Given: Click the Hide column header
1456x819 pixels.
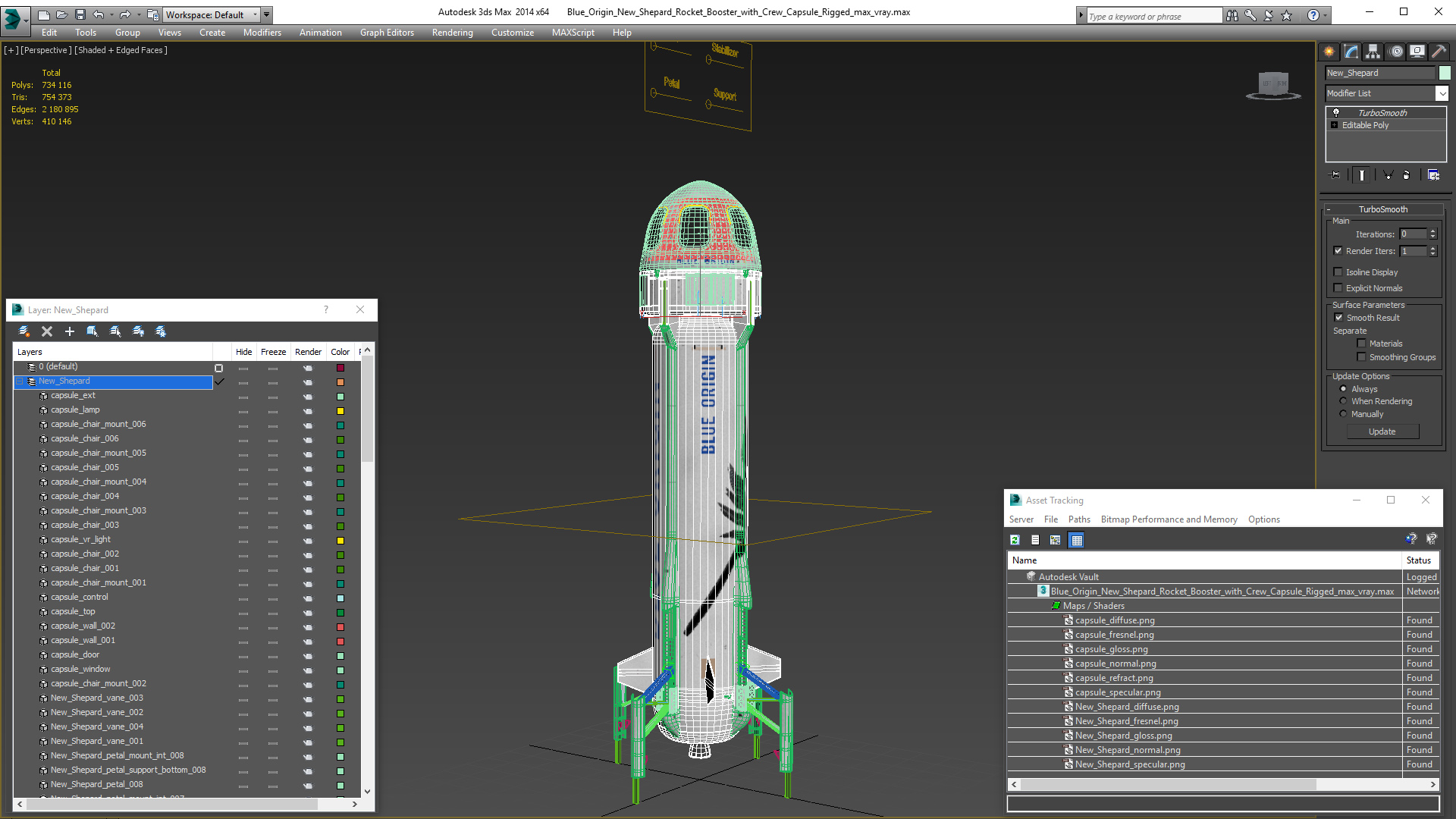Looking at the screenshot, I should 243,352.
